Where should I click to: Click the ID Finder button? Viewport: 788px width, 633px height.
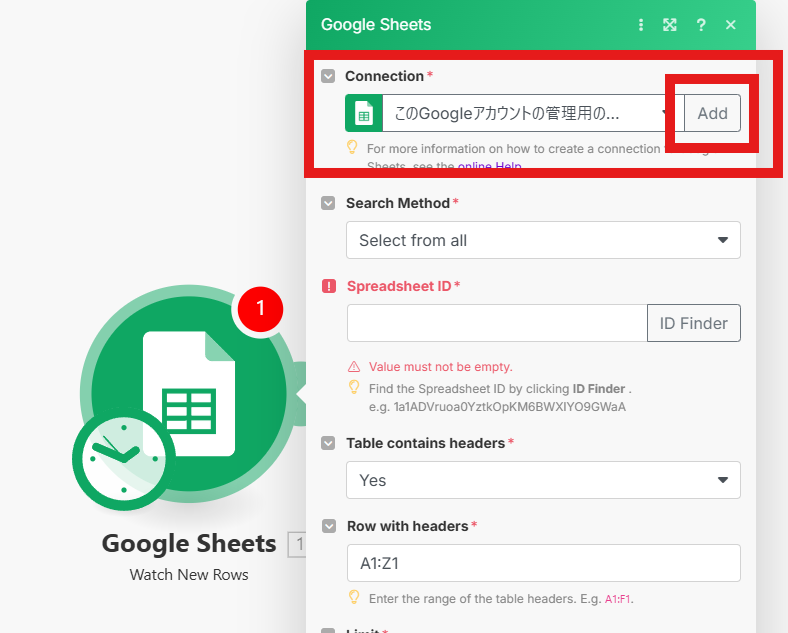point(694,323)
